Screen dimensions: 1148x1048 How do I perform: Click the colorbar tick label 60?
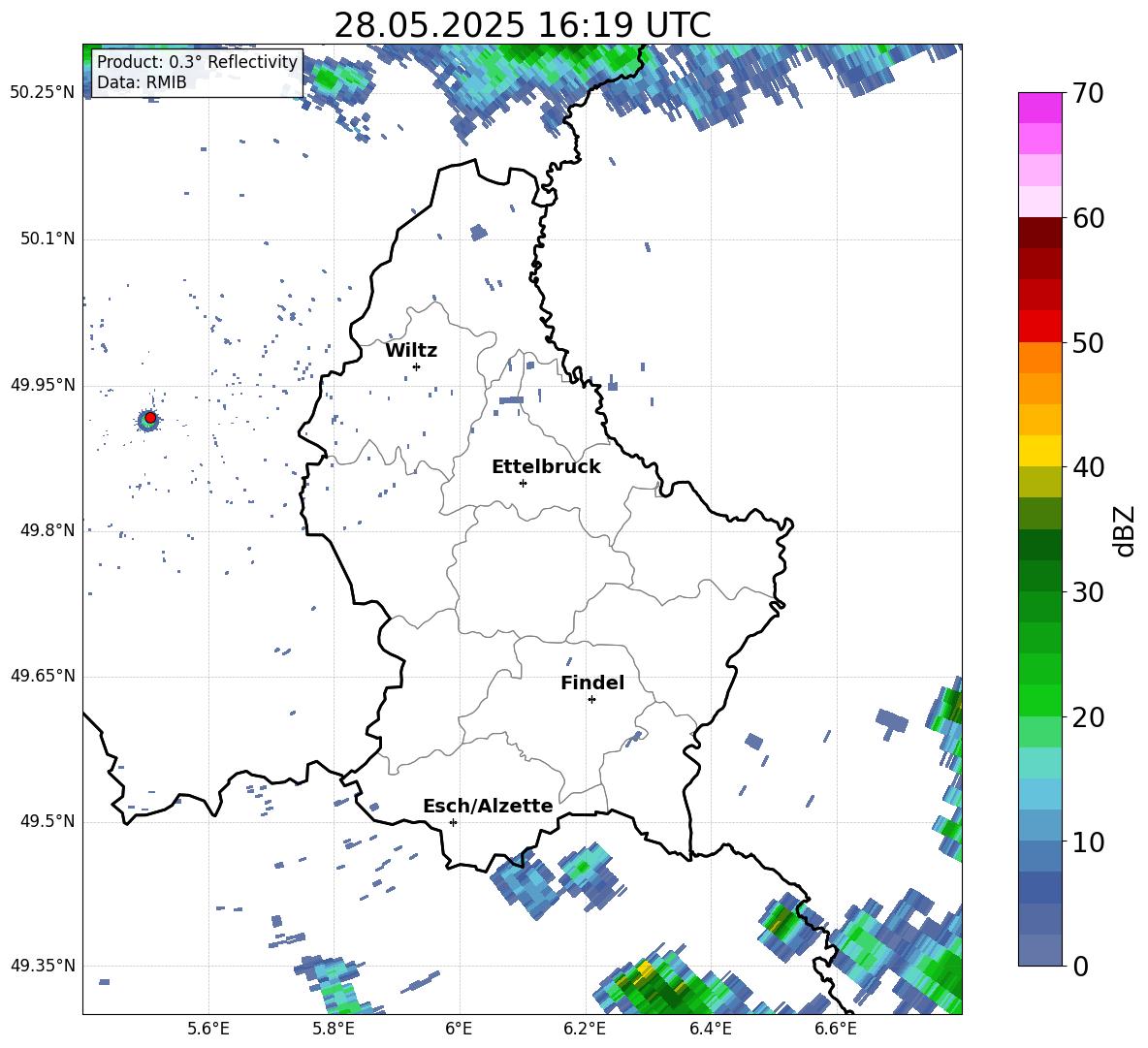[x=1088, y=218]
